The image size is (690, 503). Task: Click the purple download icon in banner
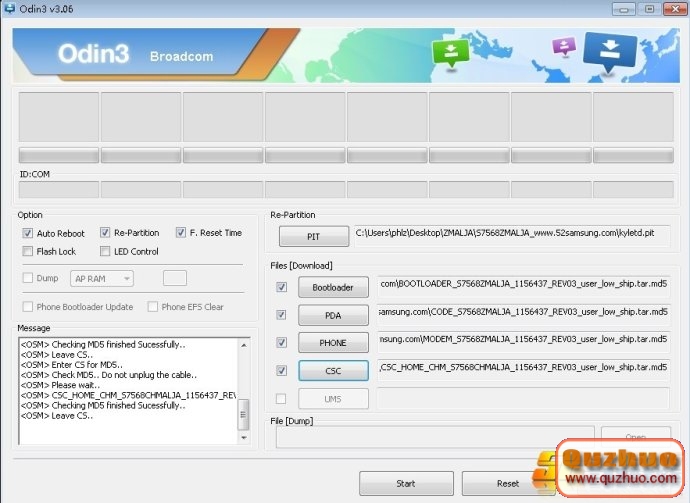click(564, 46)
